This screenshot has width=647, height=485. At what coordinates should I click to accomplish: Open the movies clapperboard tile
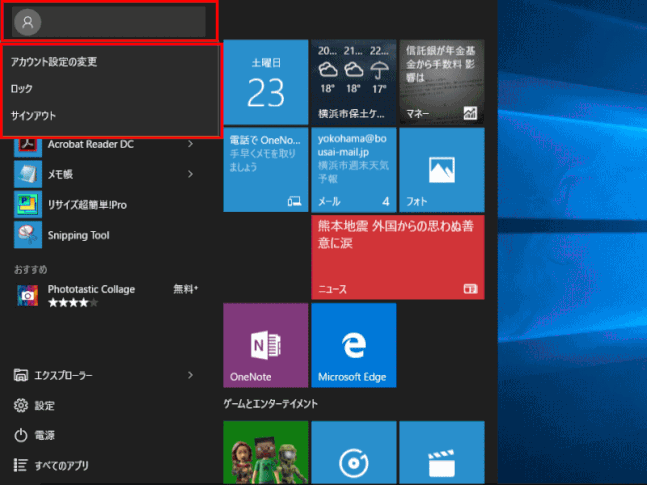442,452
